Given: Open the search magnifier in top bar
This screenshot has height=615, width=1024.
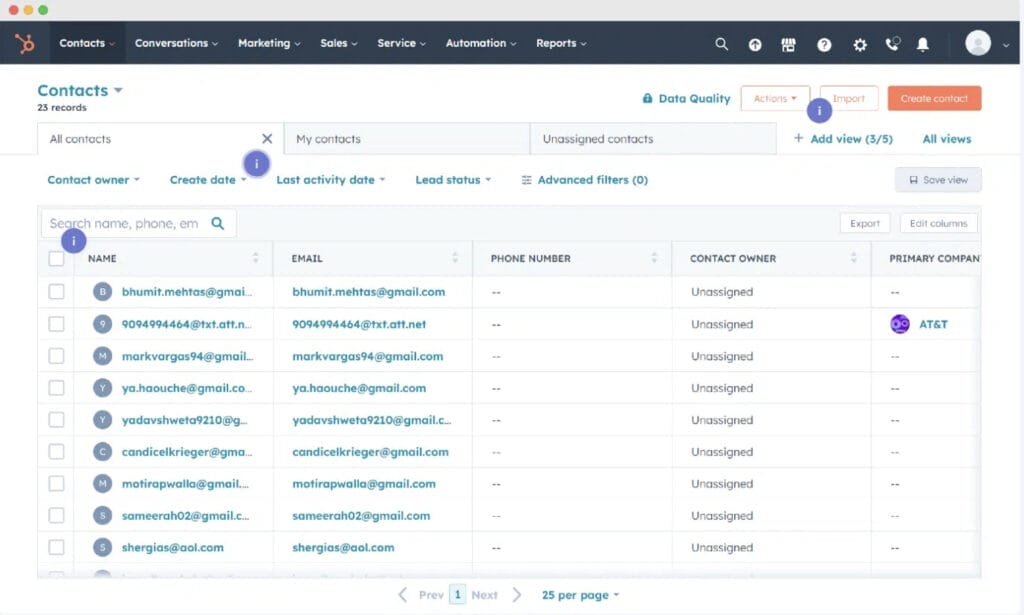Looking at the screenshot, I should coord(721,44).
